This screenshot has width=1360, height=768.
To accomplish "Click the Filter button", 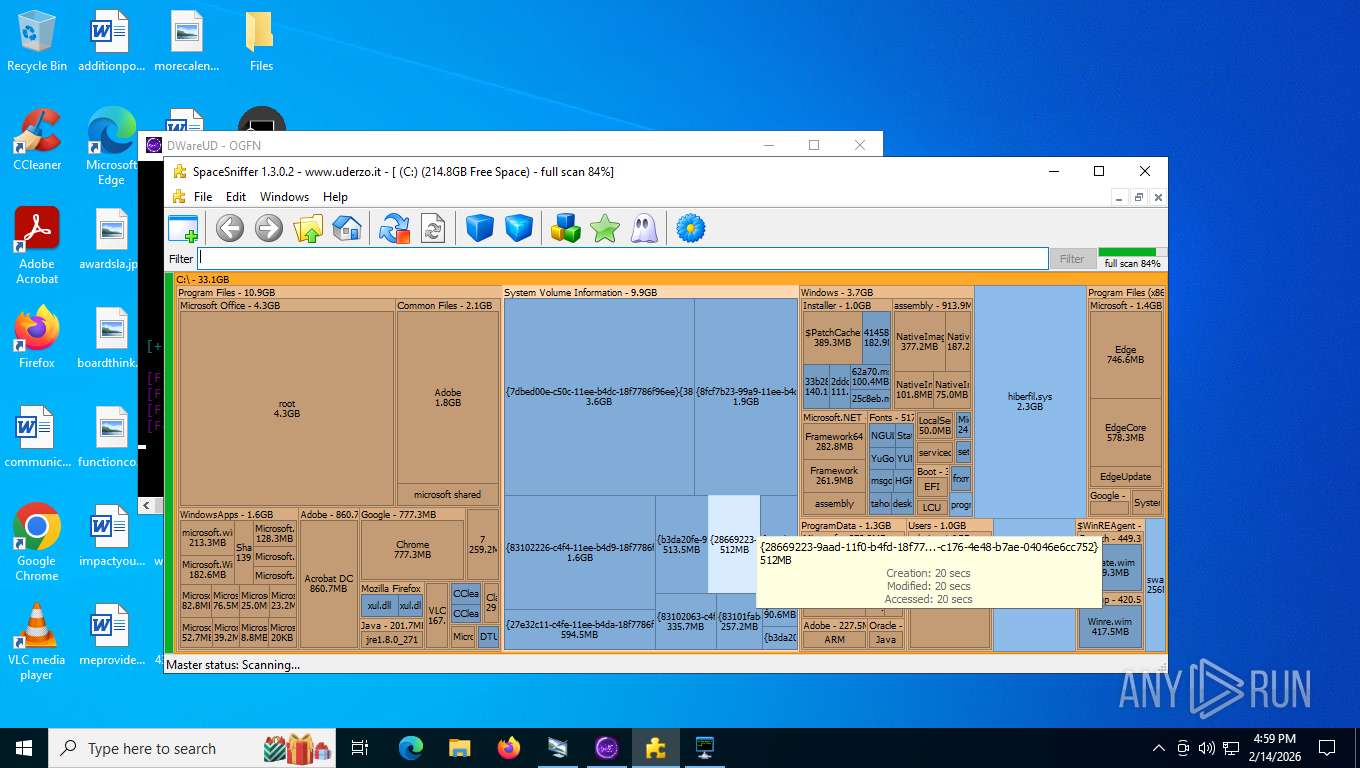I will tap(1072, 259).
